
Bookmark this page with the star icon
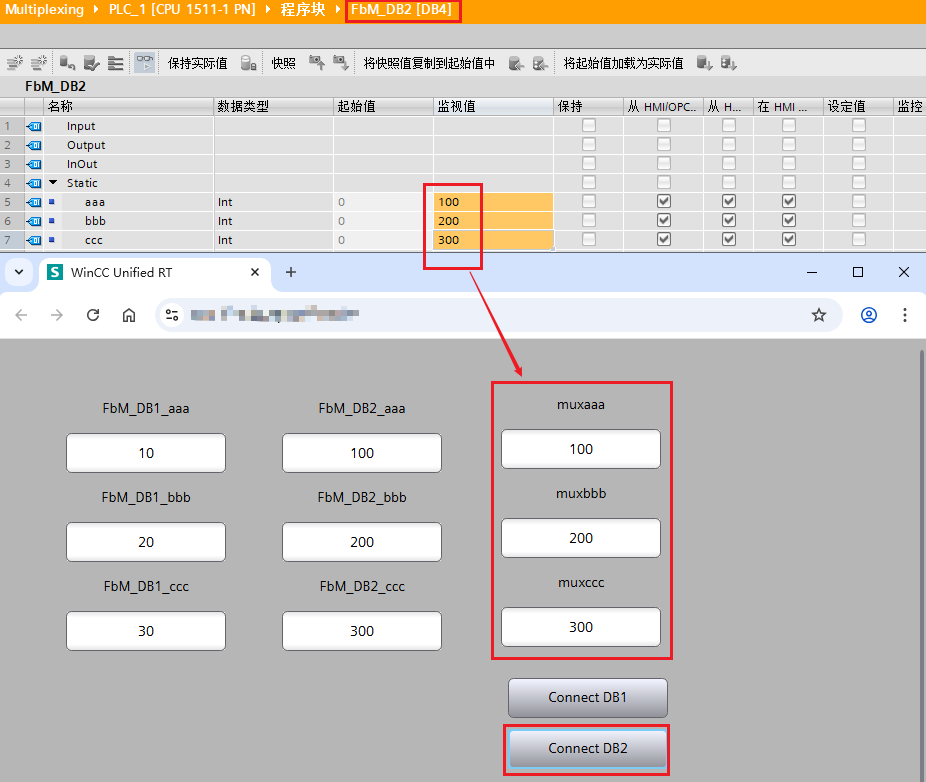[x=819, y=315]
